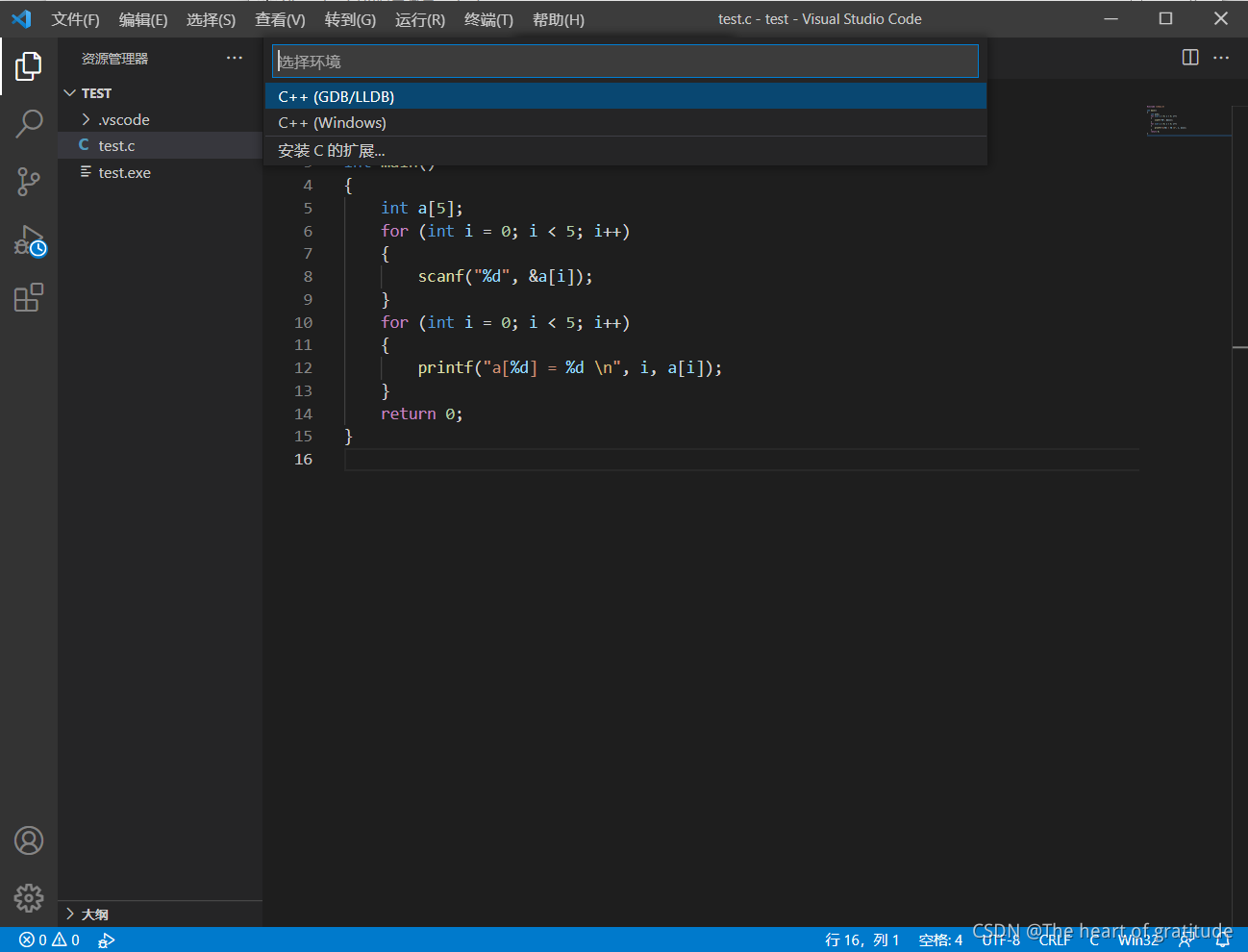Image resolution: width=1248 pixels, height=952 pixels.
Task: Open the 转到(G) menu
Action: coord(350,19)
